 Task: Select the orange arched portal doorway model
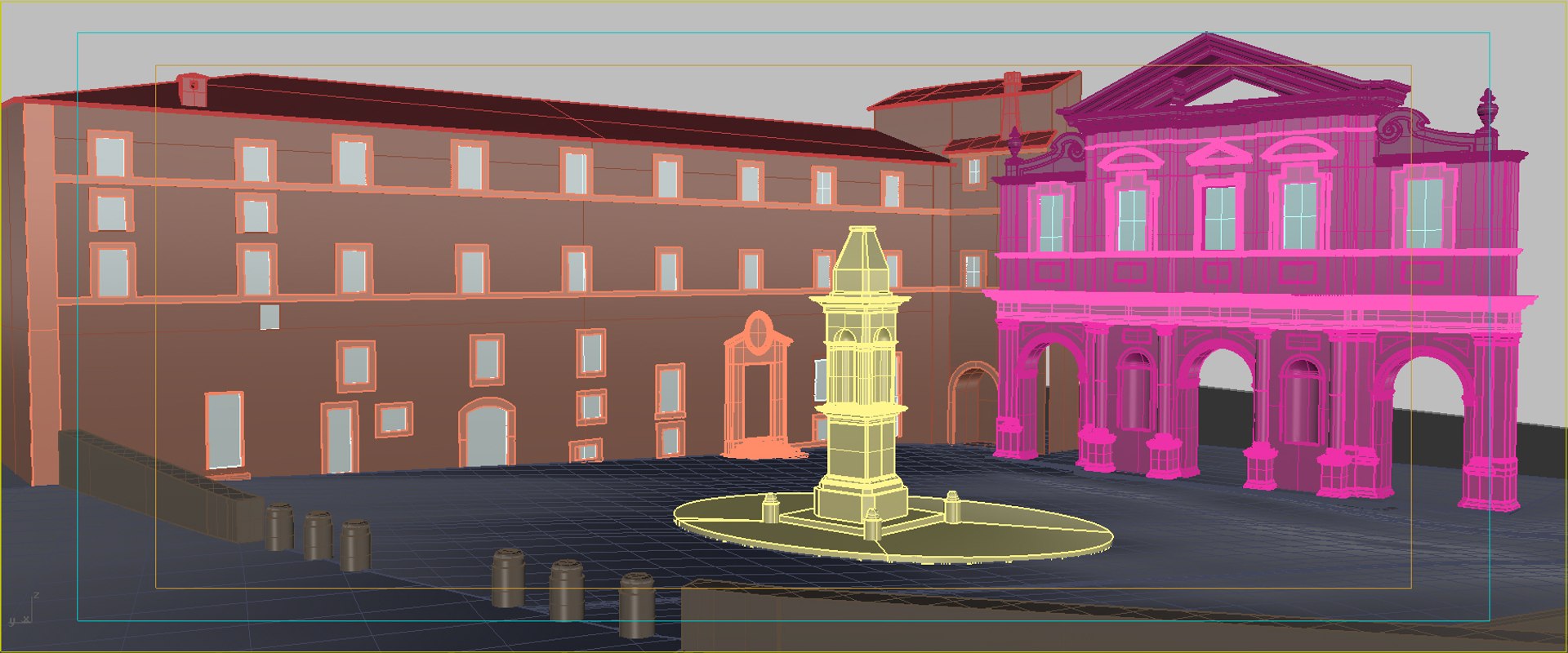(x=759, y=384)
